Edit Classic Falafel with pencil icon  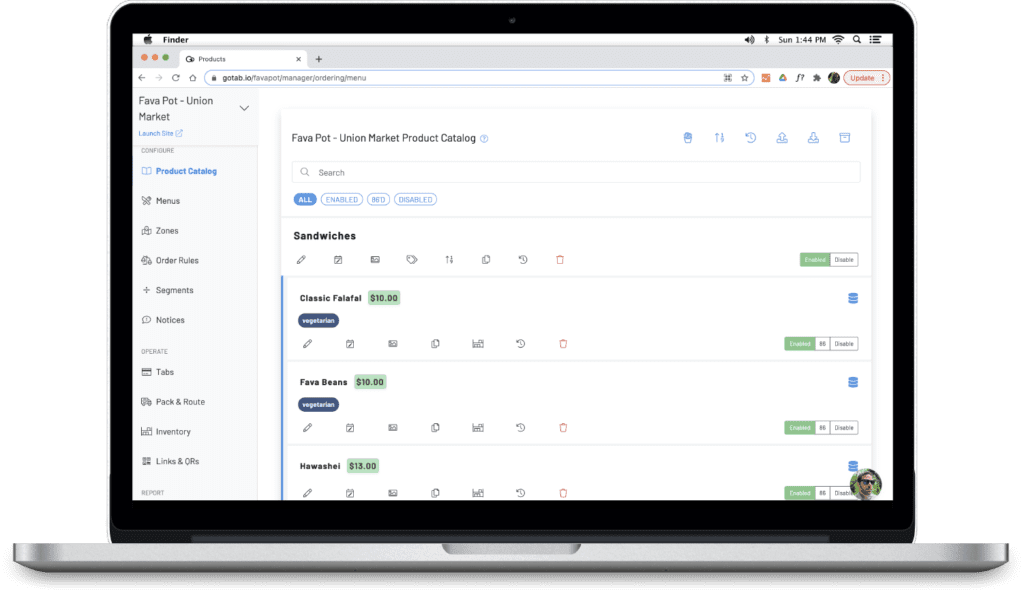[x=308, y=343]
